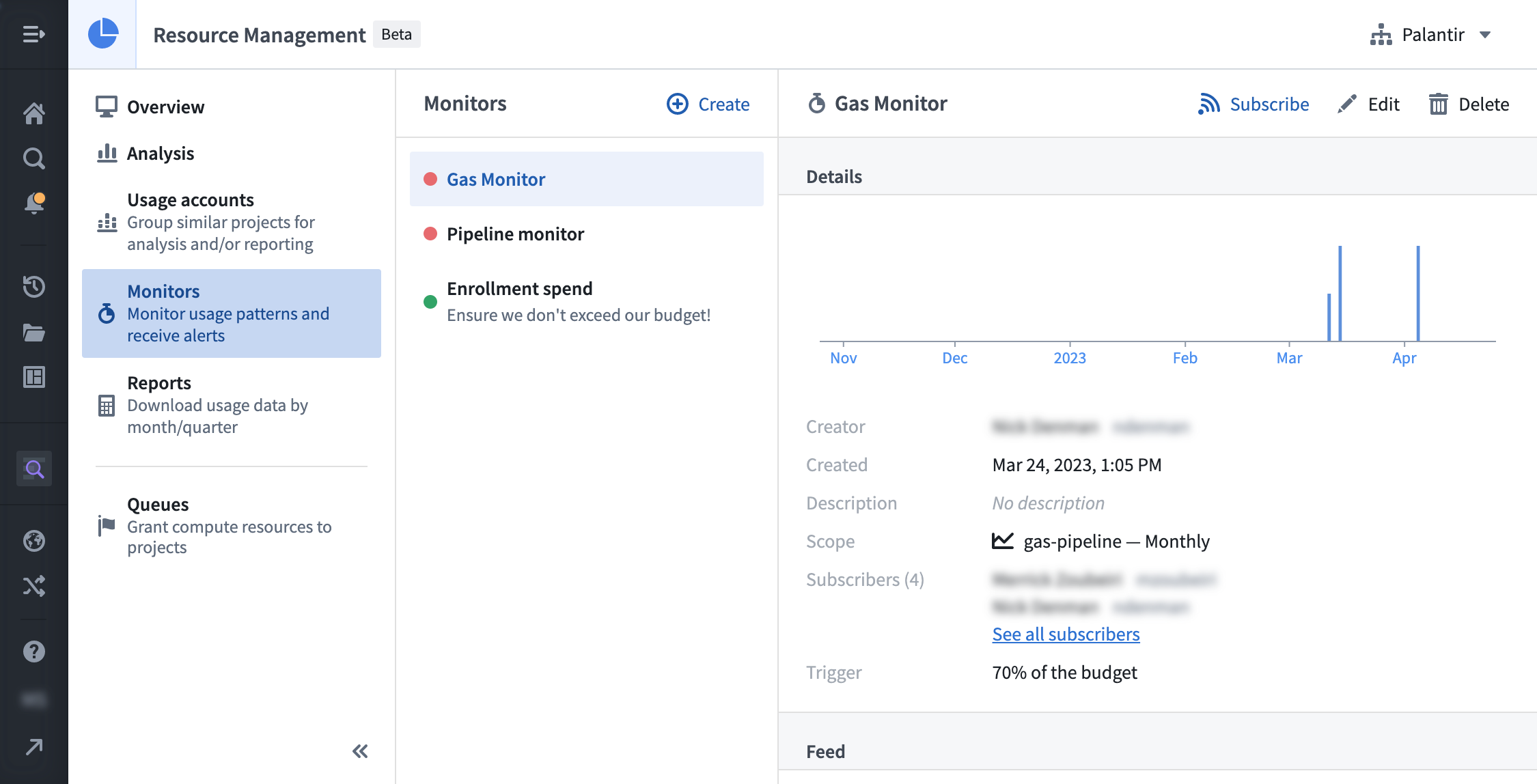Open the files folder icon
This screenshot has height=784, width=1537.
click(x=33, y=333)
